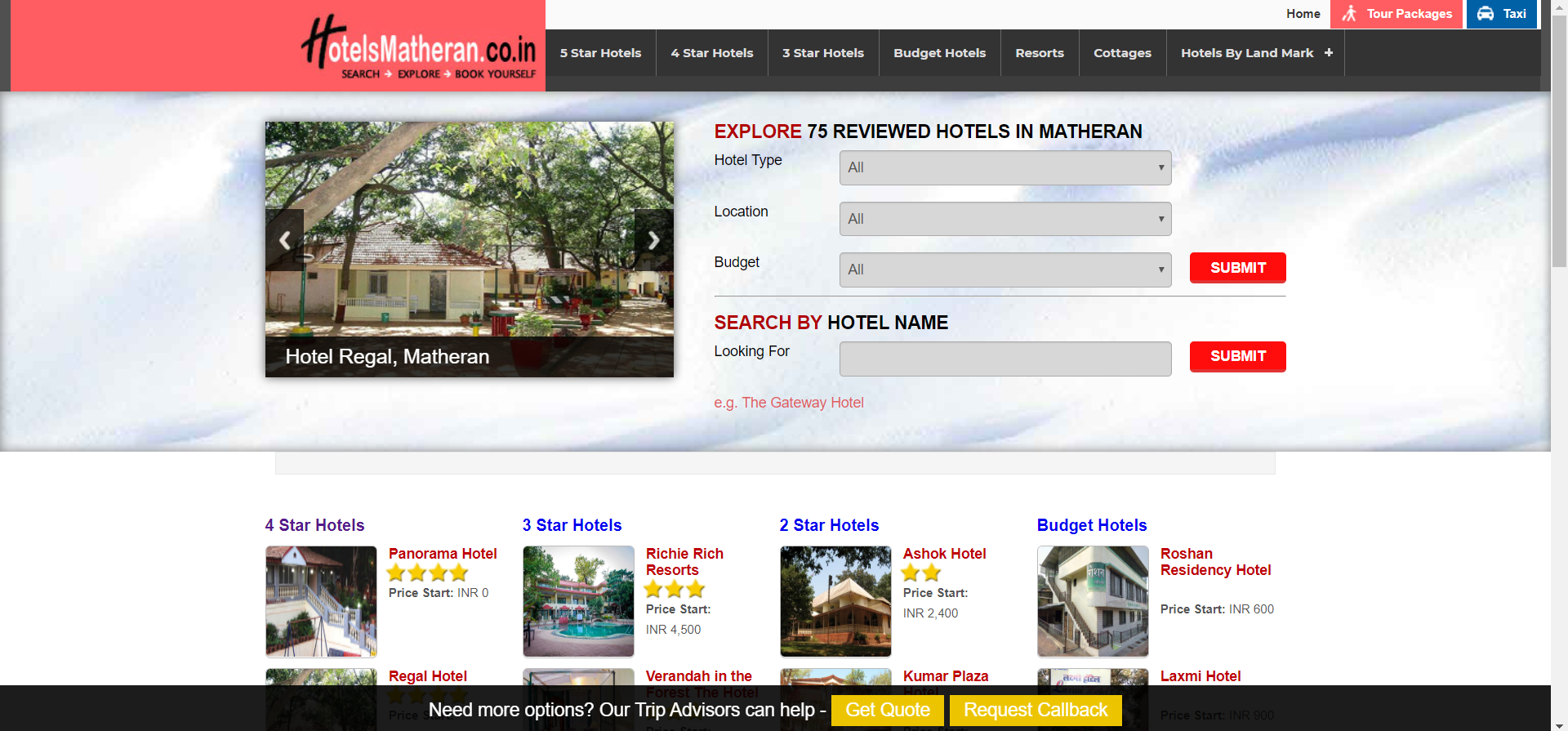Click the 'Price Start: INR 600' text
The width and height of the screenshot is (1568, 731).
tap(1217, 609)
